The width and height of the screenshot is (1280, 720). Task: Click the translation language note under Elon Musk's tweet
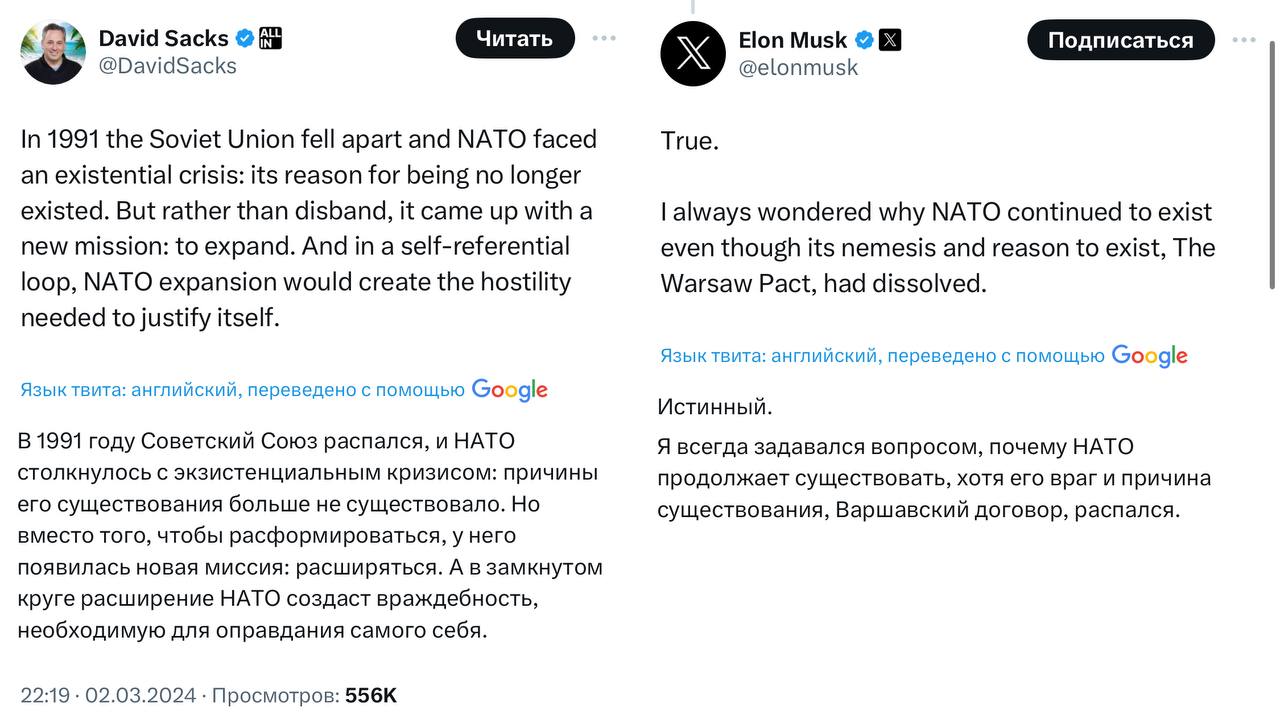point(882,356)
